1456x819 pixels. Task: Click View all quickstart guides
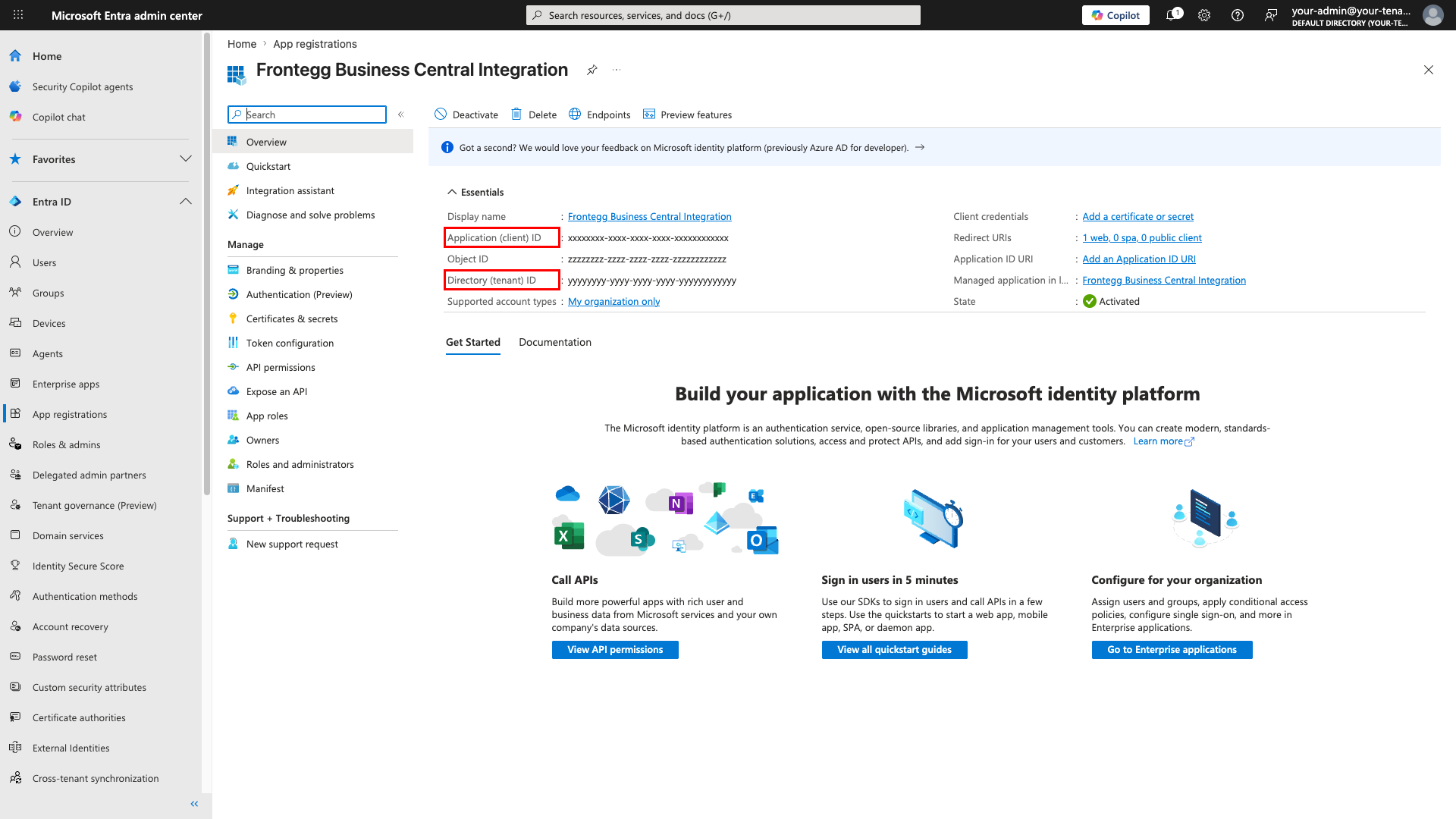coord(894,650)
